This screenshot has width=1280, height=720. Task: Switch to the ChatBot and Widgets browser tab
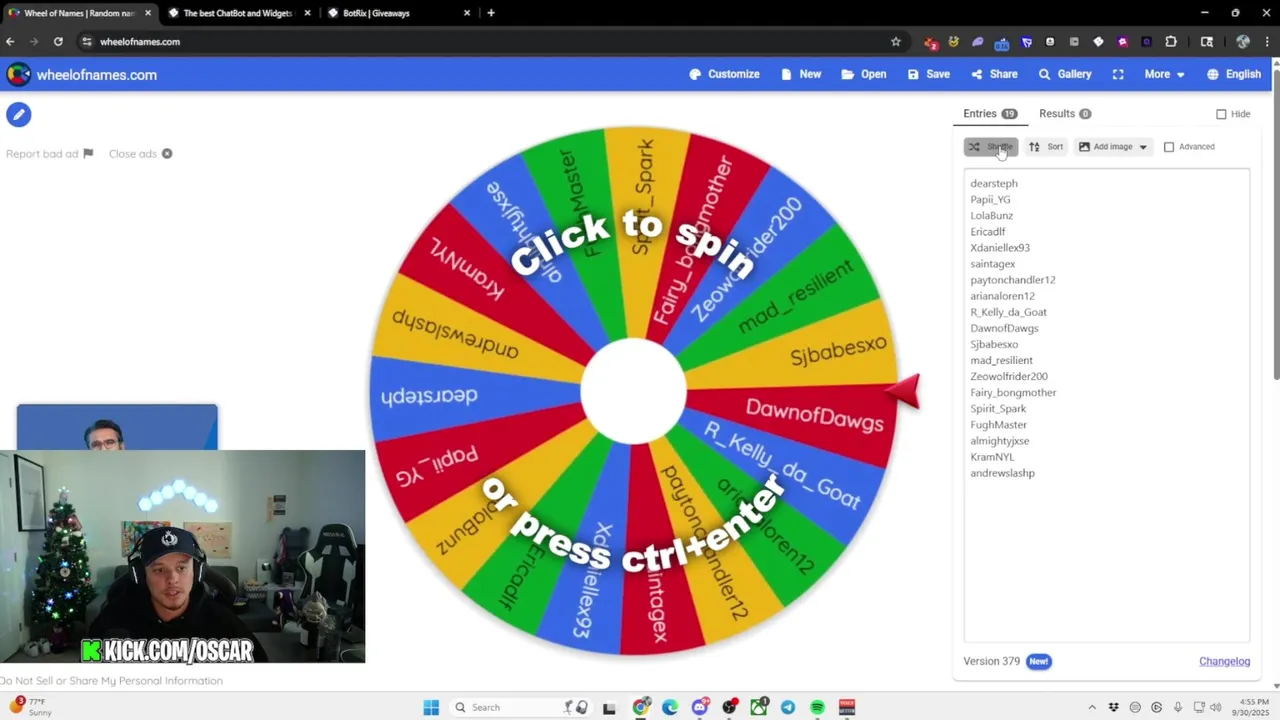(238, 13)
